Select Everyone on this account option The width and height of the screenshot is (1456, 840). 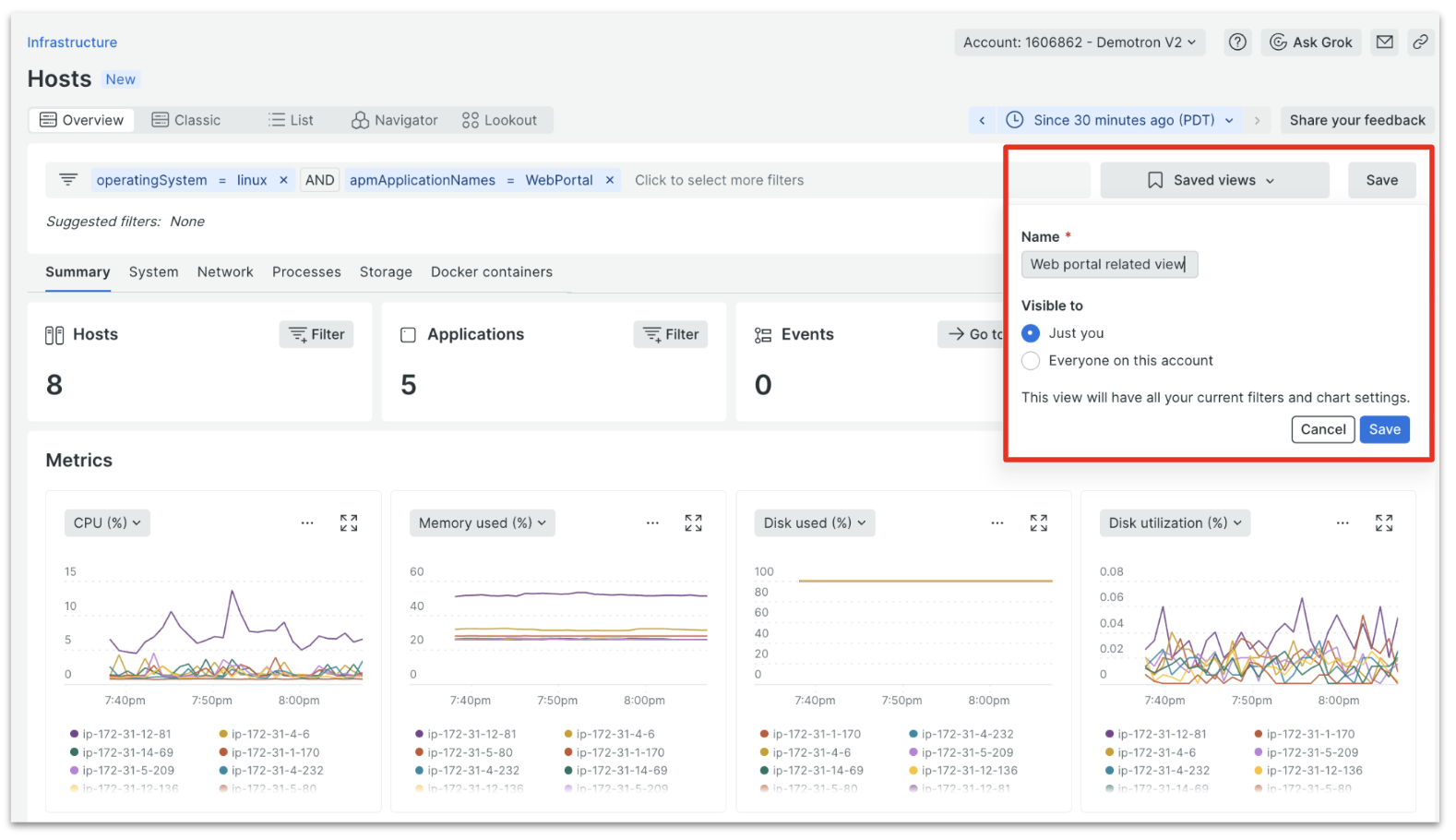[x=1031, y=361]
